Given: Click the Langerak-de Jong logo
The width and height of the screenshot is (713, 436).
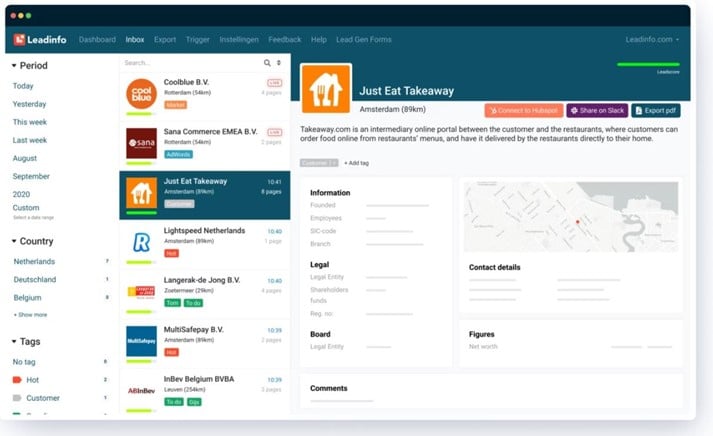Looking at the screenshot, I should [x=141, y=292].
